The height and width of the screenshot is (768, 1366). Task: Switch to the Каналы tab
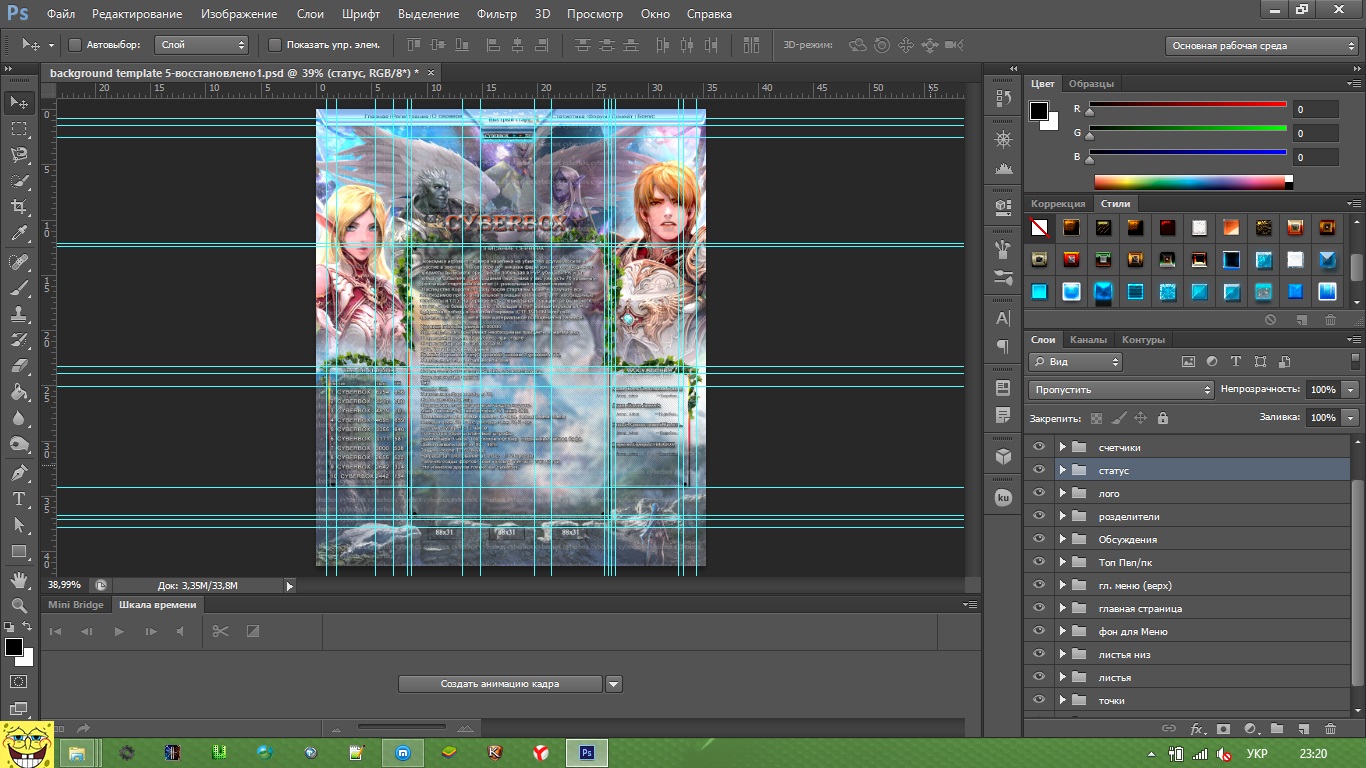tap(1088, 339)
